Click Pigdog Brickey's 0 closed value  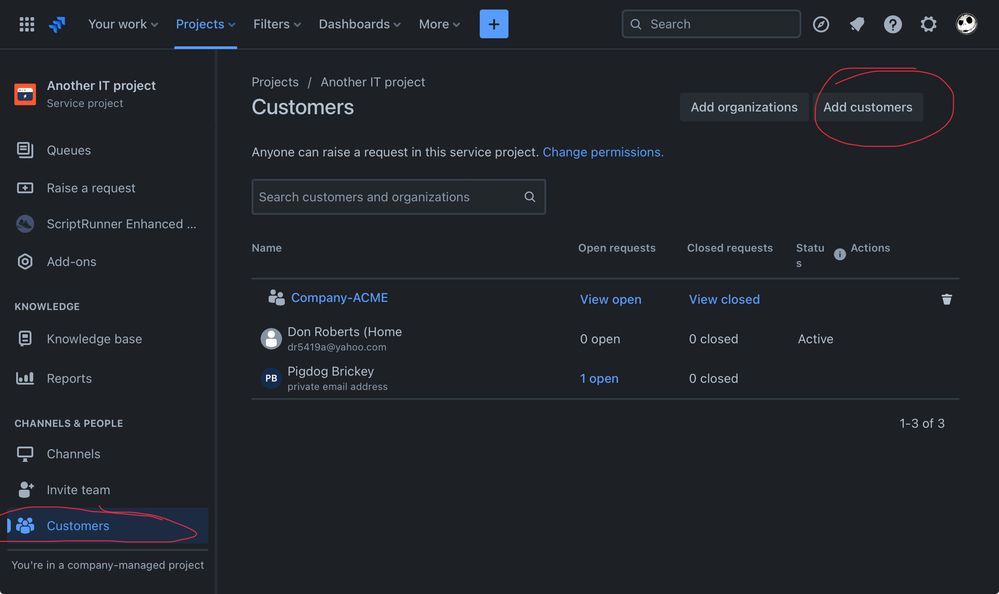tap(714, 378)
